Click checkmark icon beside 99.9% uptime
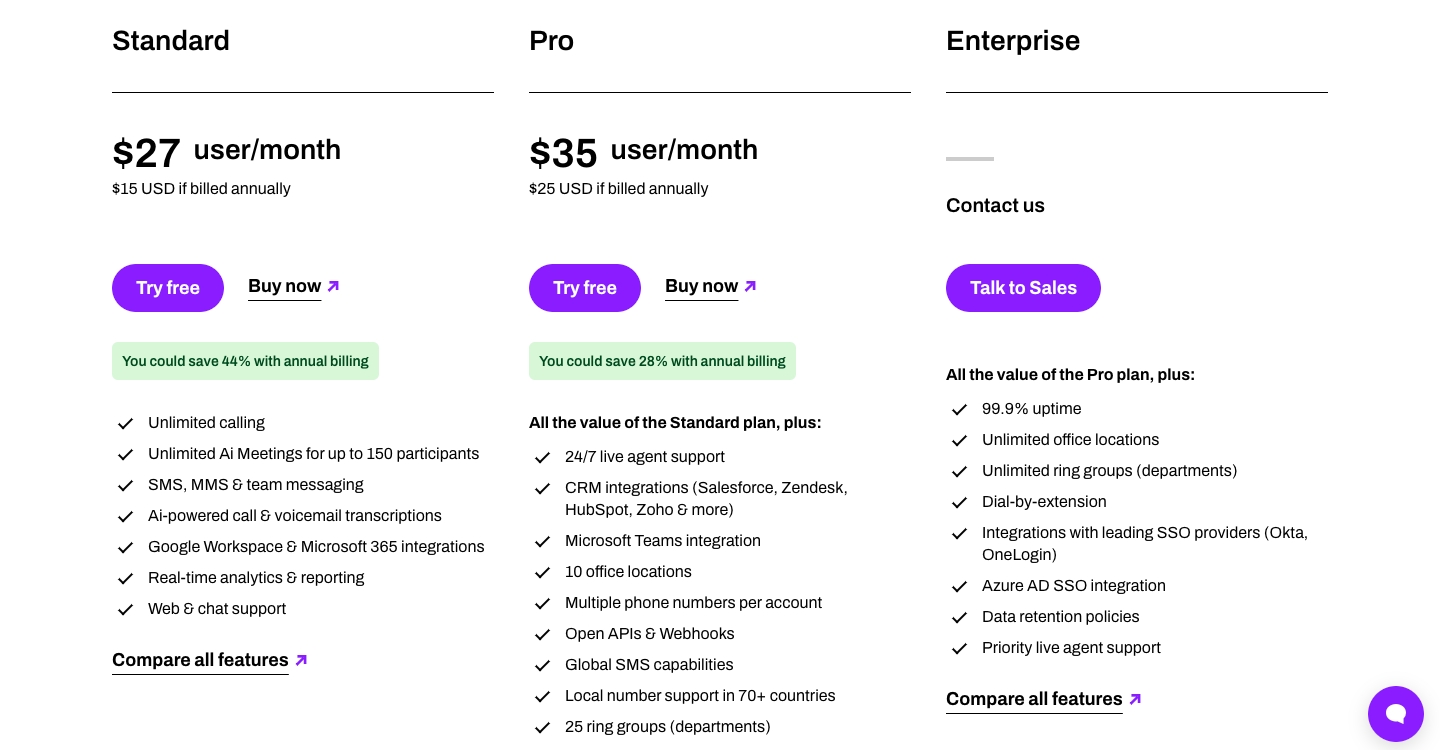Image resolution: width=1440 pixels, height=750 pixels. pos(960,410)
